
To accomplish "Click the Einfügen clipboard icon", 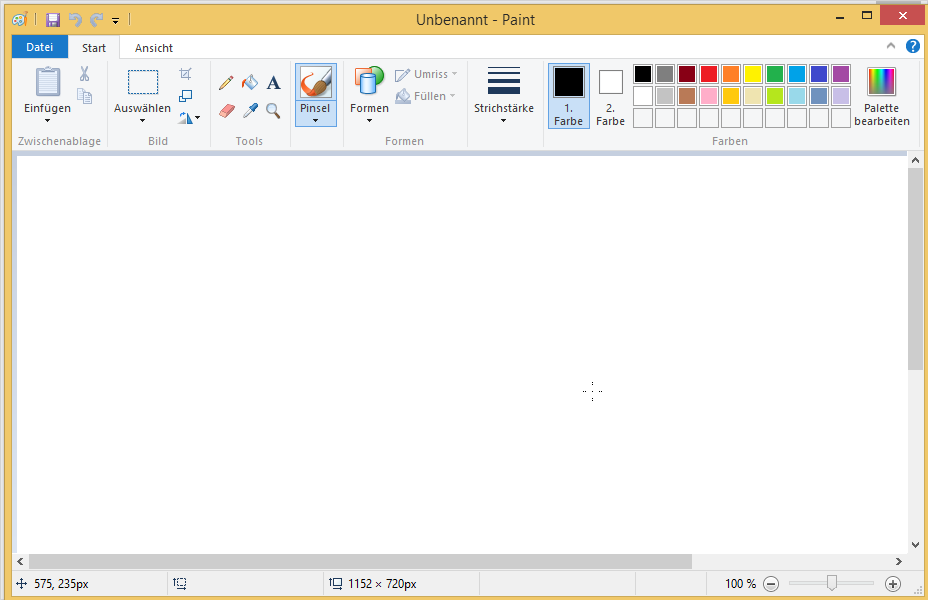I will [47, 82].
